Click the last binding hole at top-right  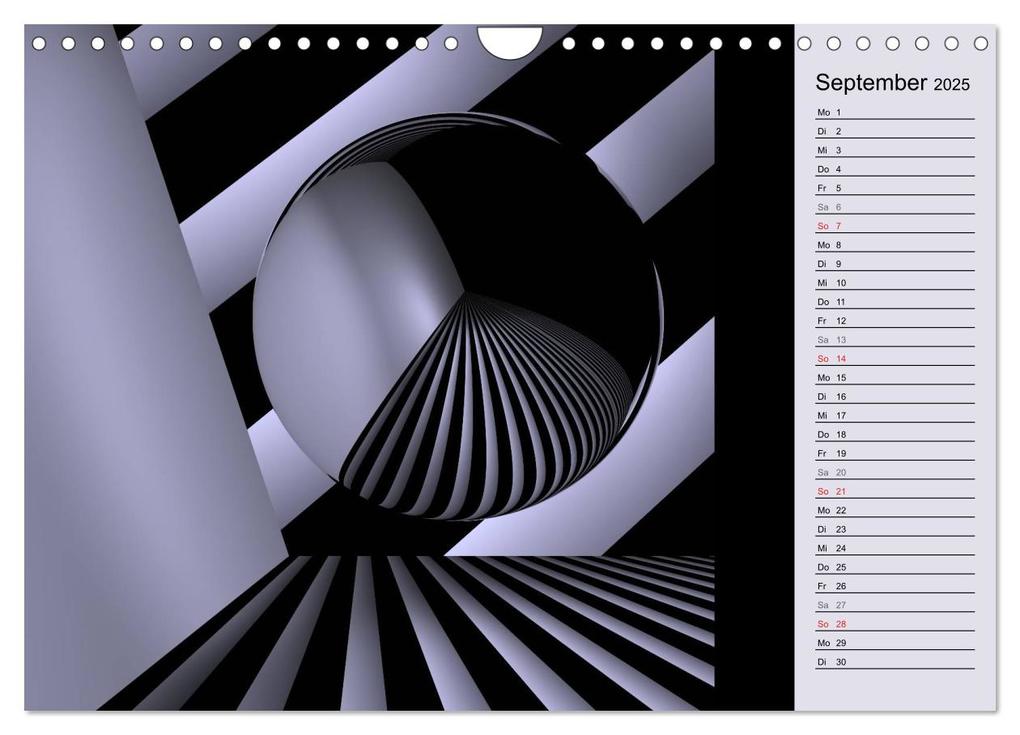981,44
